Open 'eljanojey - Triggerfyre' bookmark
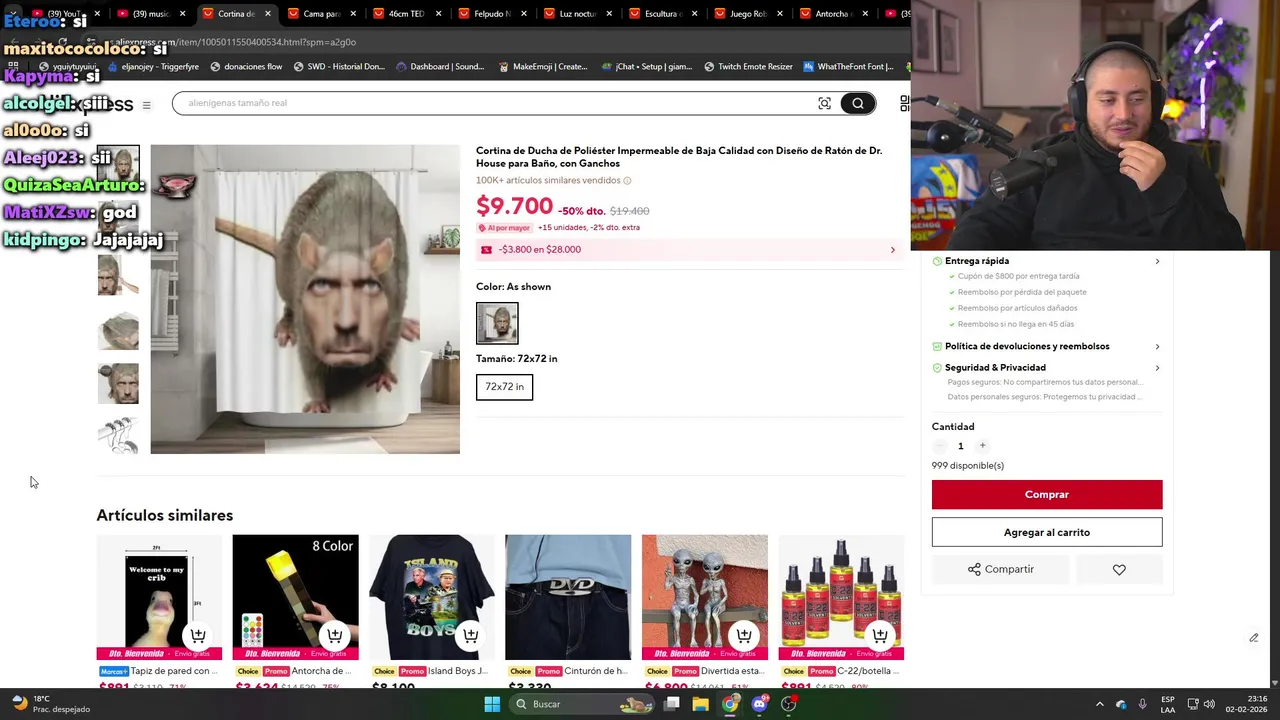Viewport: 1280px width, 720px height. coord(153,67)
